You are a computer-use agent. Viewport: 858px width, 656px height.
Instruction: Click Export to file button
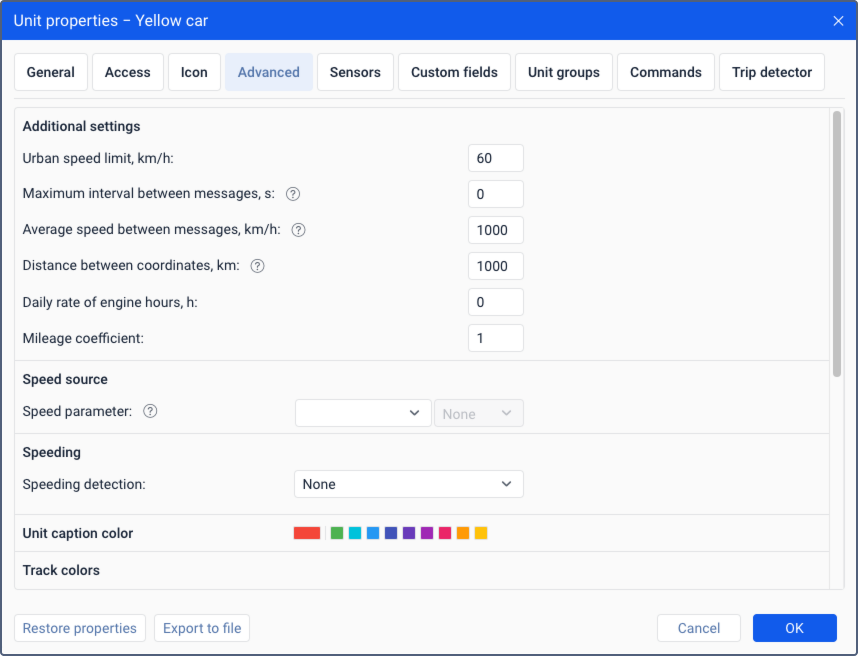pos(202,628)
